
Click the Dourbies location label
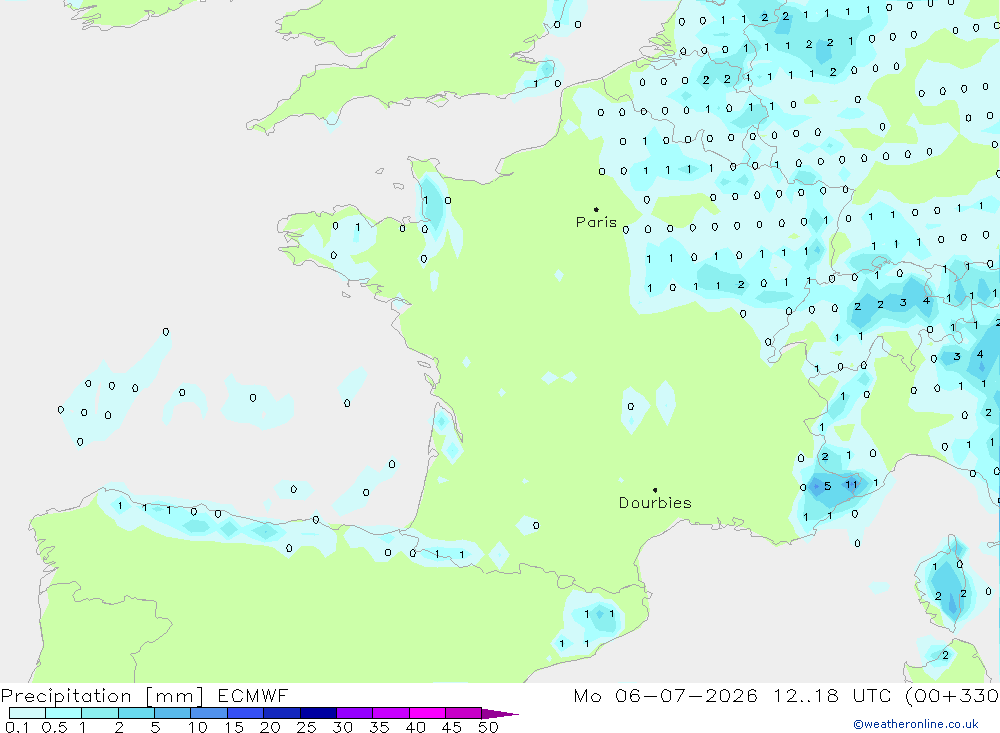click(655, 503)
